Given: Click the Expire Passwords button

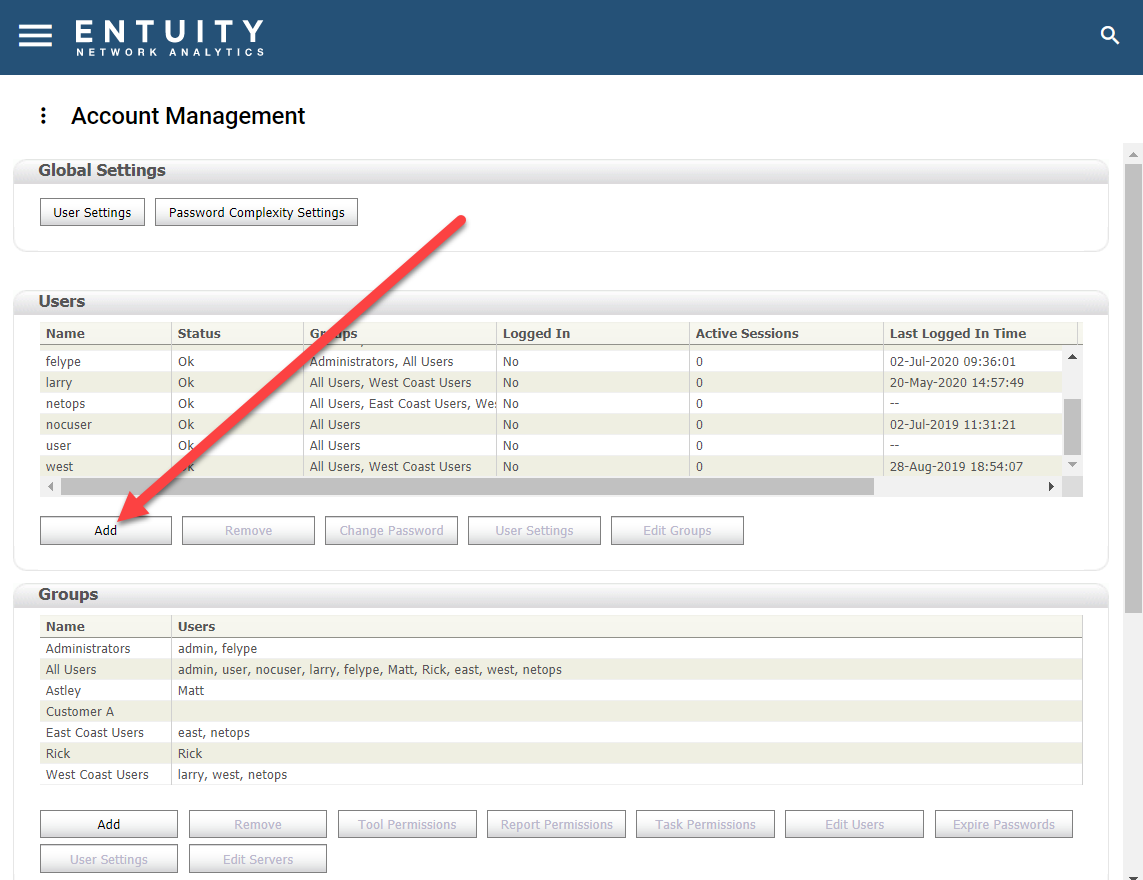Looking at the screenshot, I should coord(1004,824).
